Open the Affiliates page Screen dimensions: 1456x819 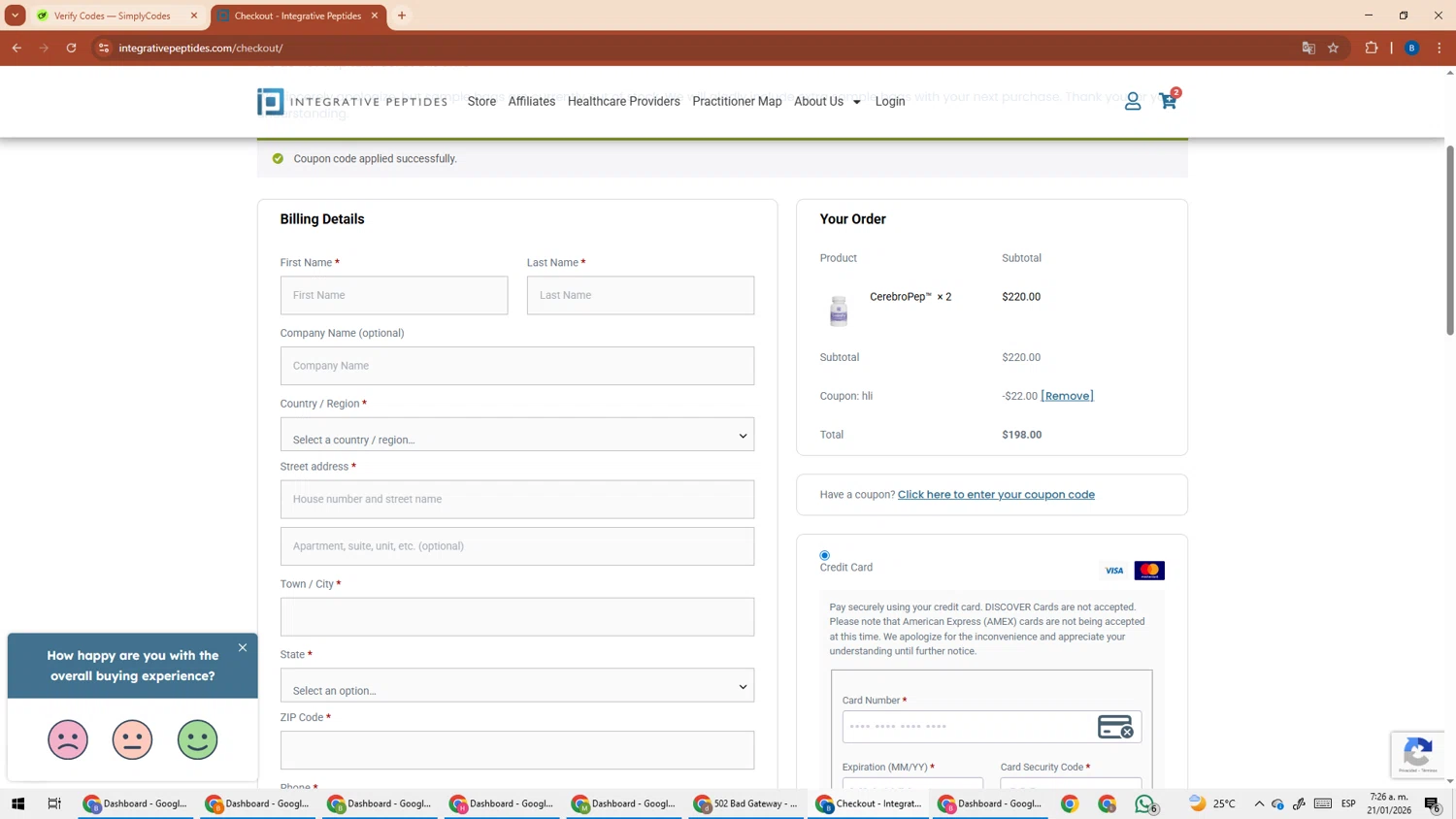click(532, 101)
